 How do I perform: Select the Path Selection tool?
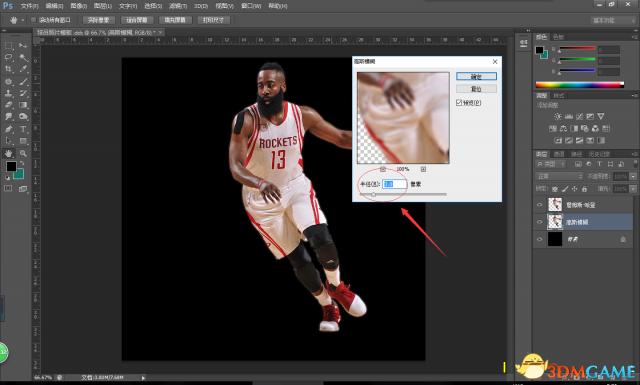(9, 141)
